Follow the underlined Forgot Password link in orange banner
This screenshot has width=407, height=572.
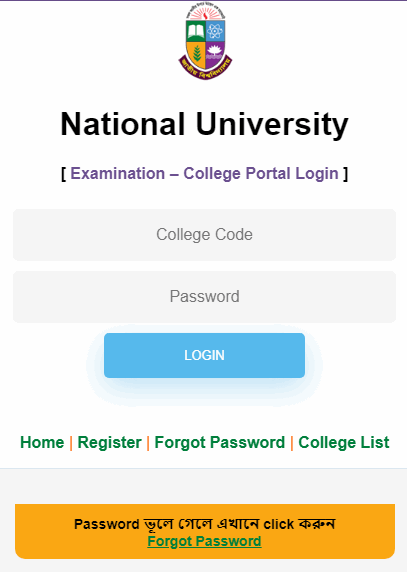[204, 541]
